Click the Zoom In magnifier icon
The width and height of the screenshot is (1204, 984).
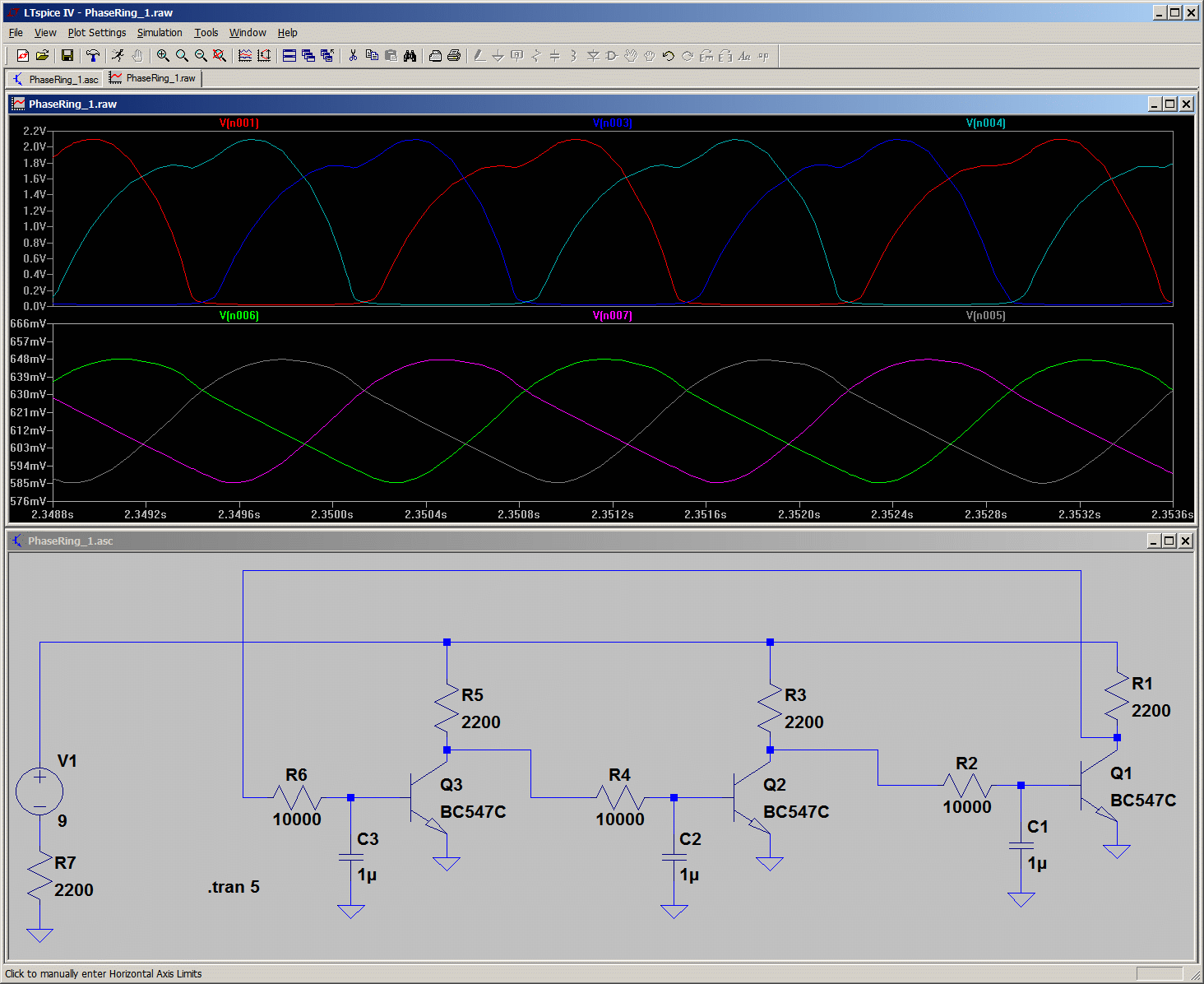[163, 56]
